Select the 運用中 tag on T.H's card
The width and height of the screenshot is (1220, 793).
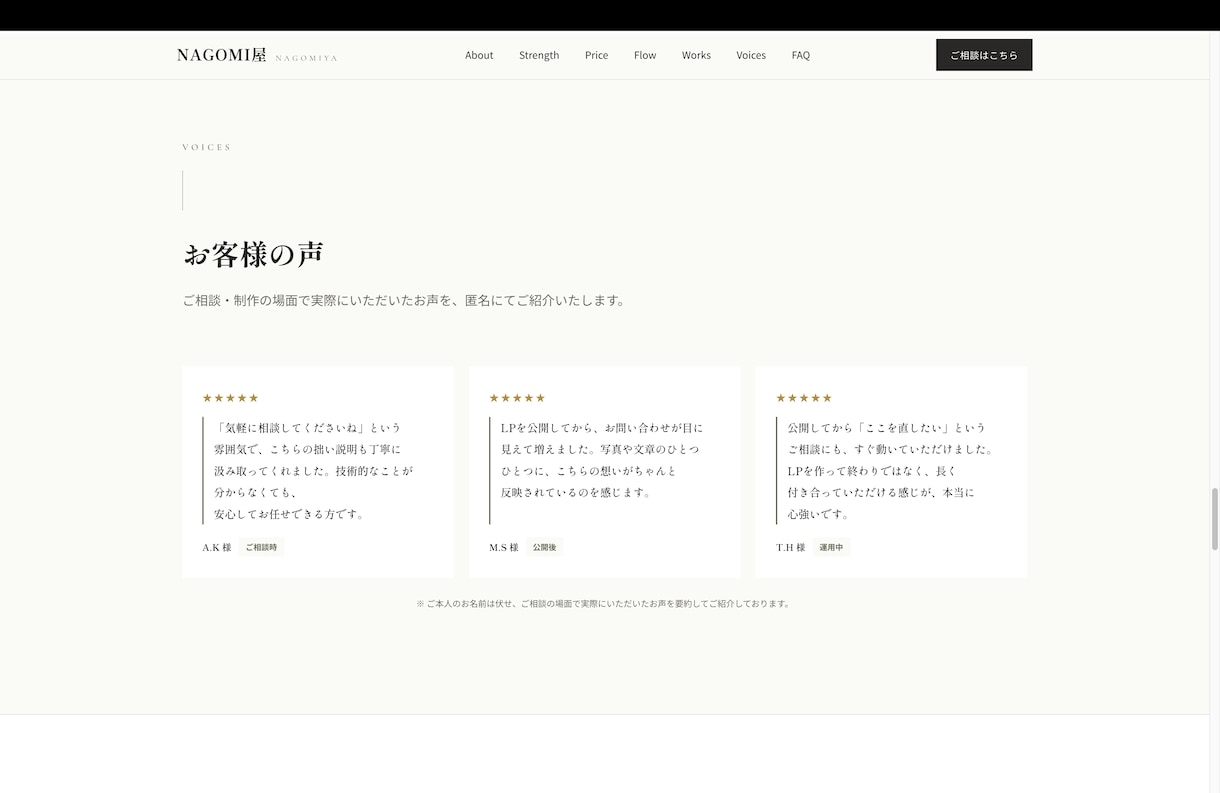(x=831, y=547)
